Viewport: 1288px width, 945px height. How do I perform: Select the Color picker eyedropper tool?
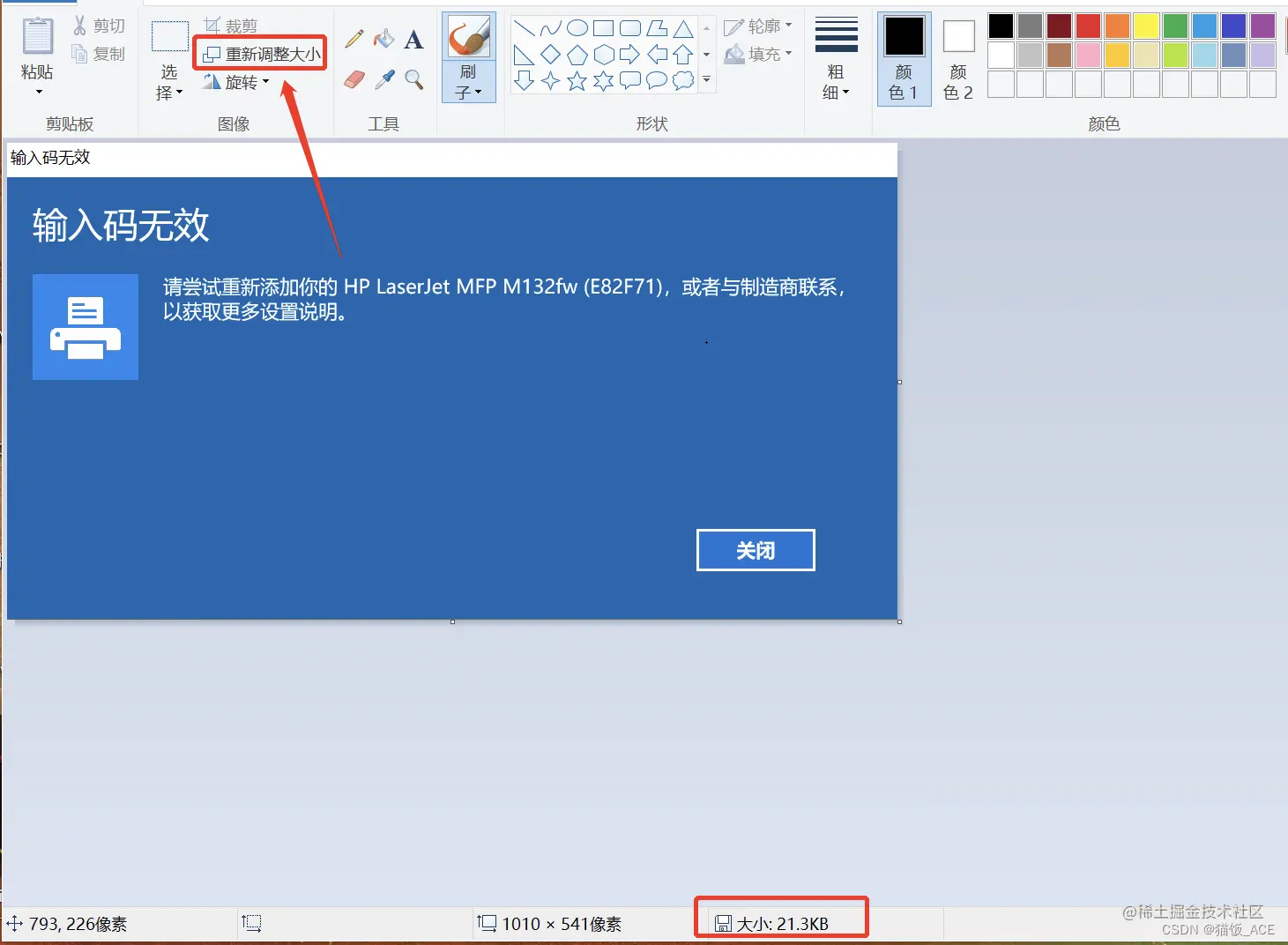tap(384, 80)
